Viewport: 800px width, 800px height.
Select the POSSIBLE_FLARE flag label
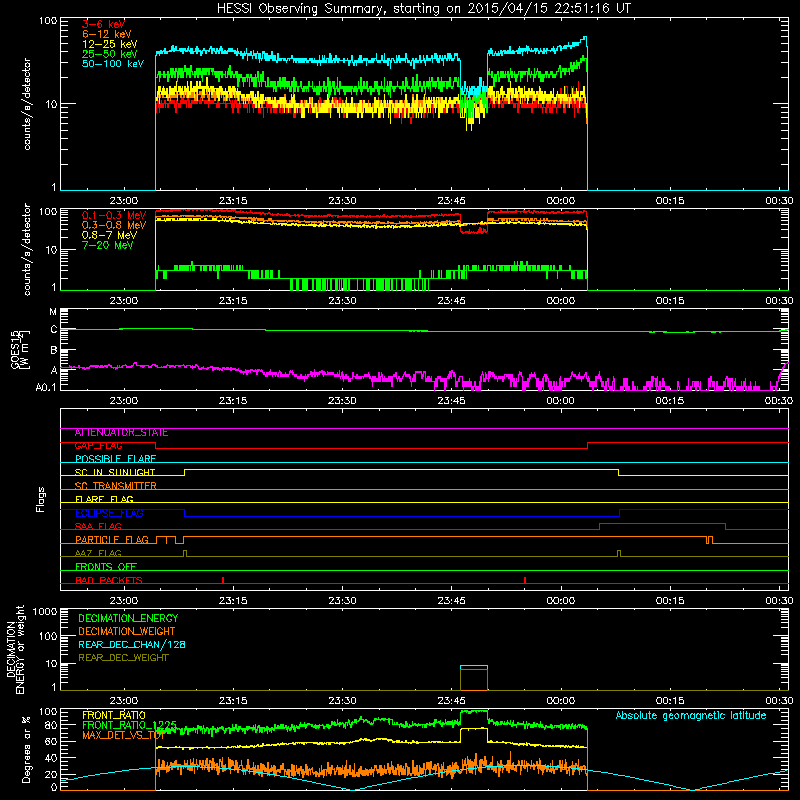pyautogui.click(x=115, y=459)
